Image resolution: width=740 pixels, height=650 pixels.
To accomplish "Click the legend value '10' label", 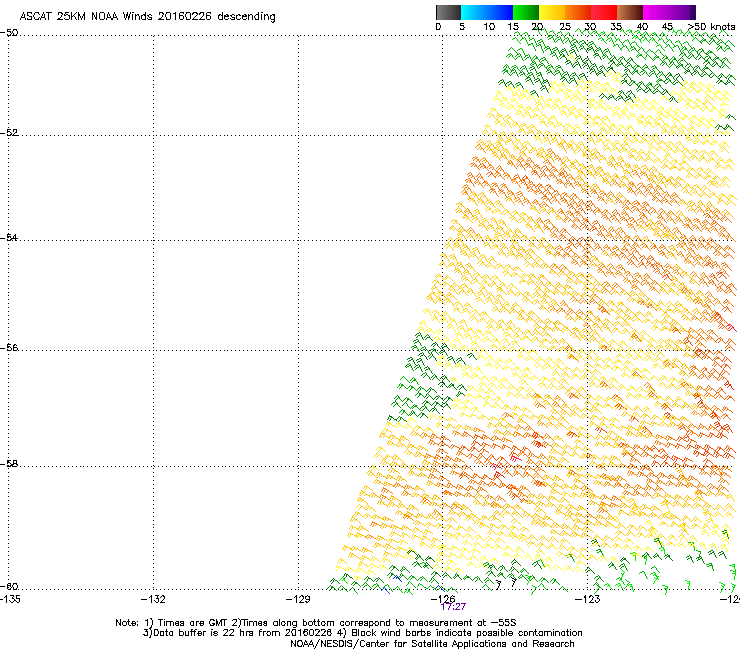I will point(489,27).
